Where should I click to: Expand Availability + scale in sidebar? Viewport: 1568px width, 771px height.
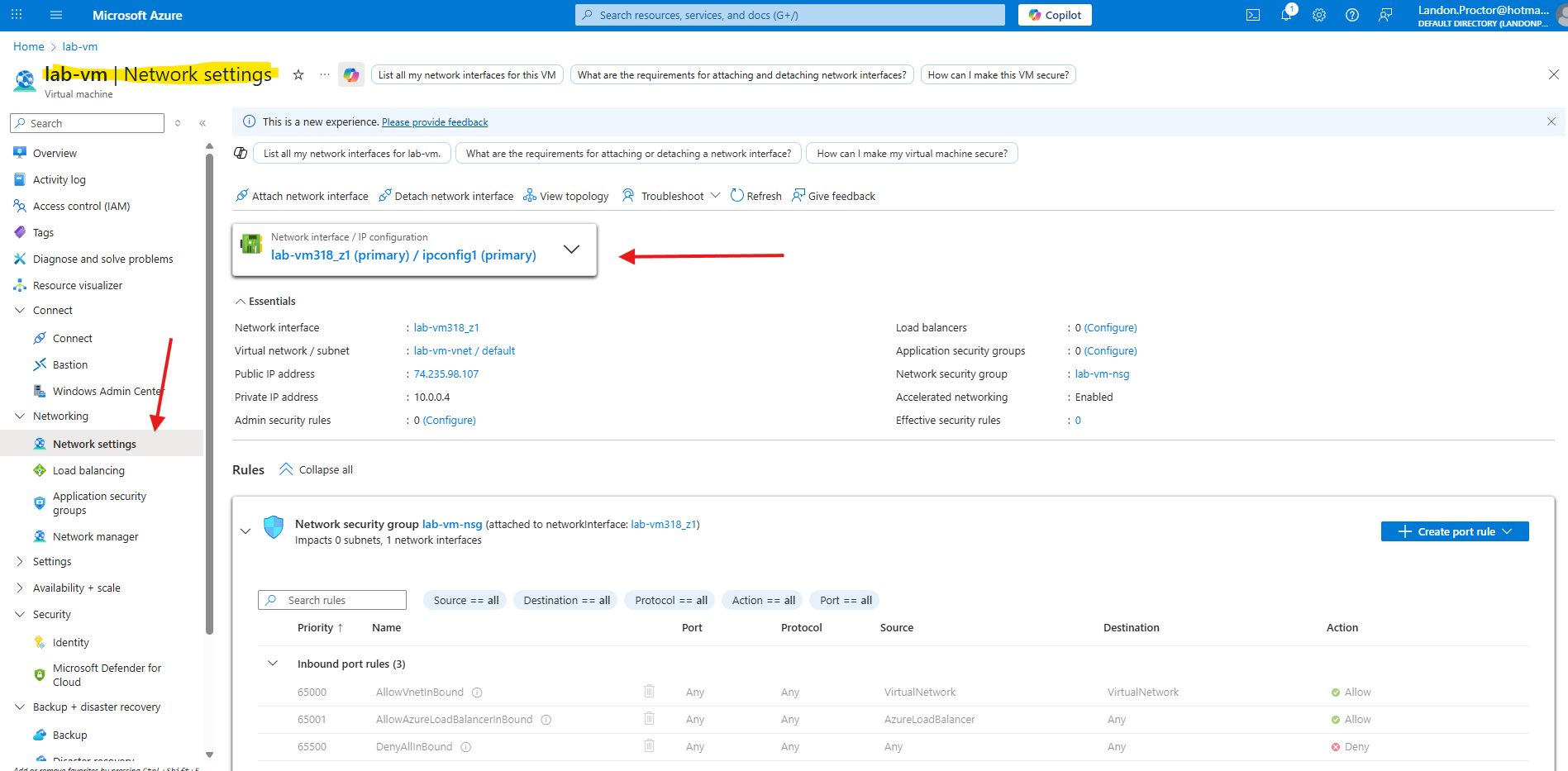coord(20,588)
